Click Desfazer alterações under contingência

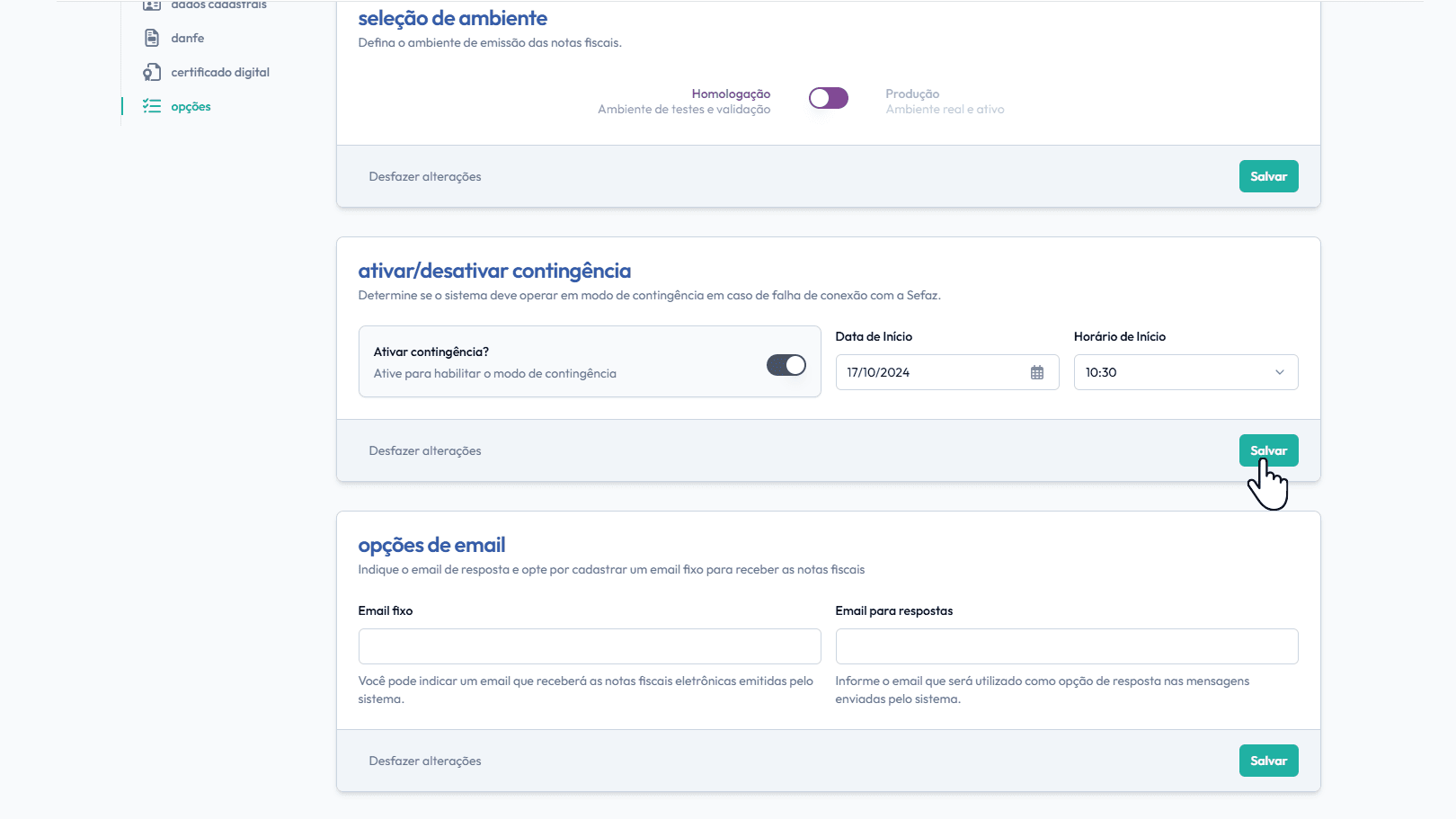click(x=425, y=450)
